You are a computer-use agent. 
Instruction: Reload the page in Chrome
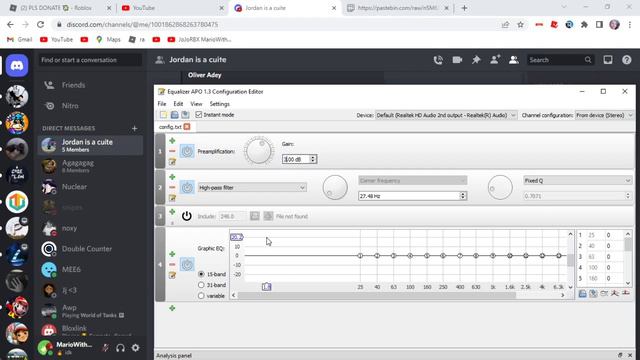pyautogui.click(x=40, y=24)
